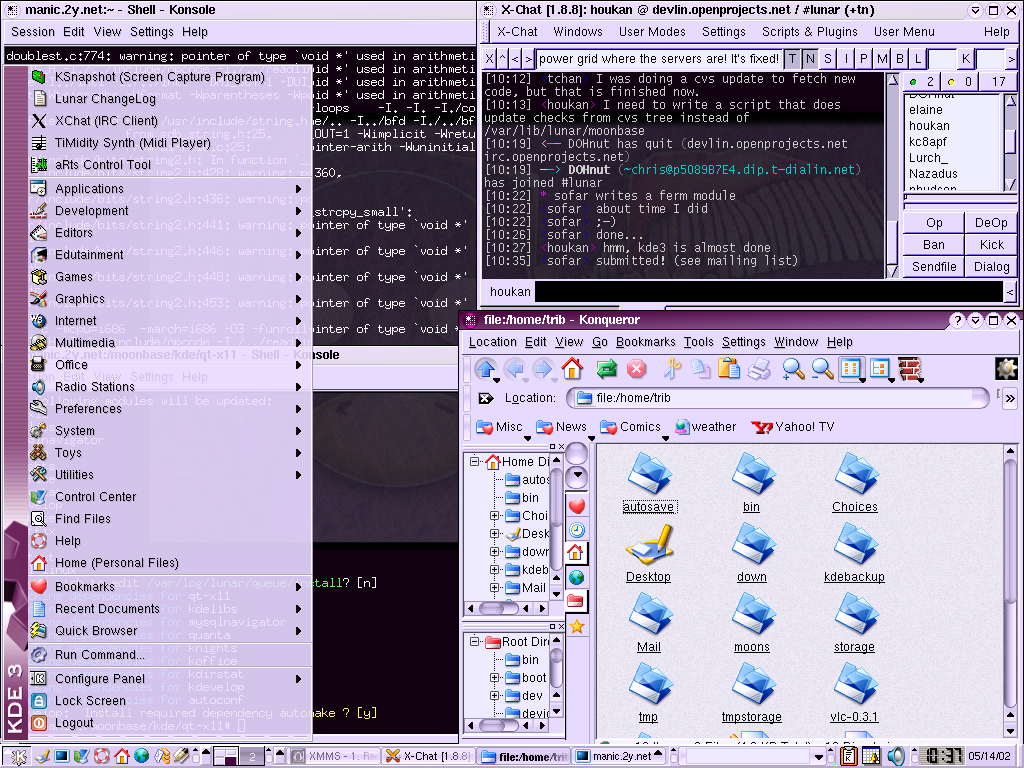Click the X-Chat user list scrollbar
The image size is (1024, 768).
pyautogui.click(x=1008, y=140)
